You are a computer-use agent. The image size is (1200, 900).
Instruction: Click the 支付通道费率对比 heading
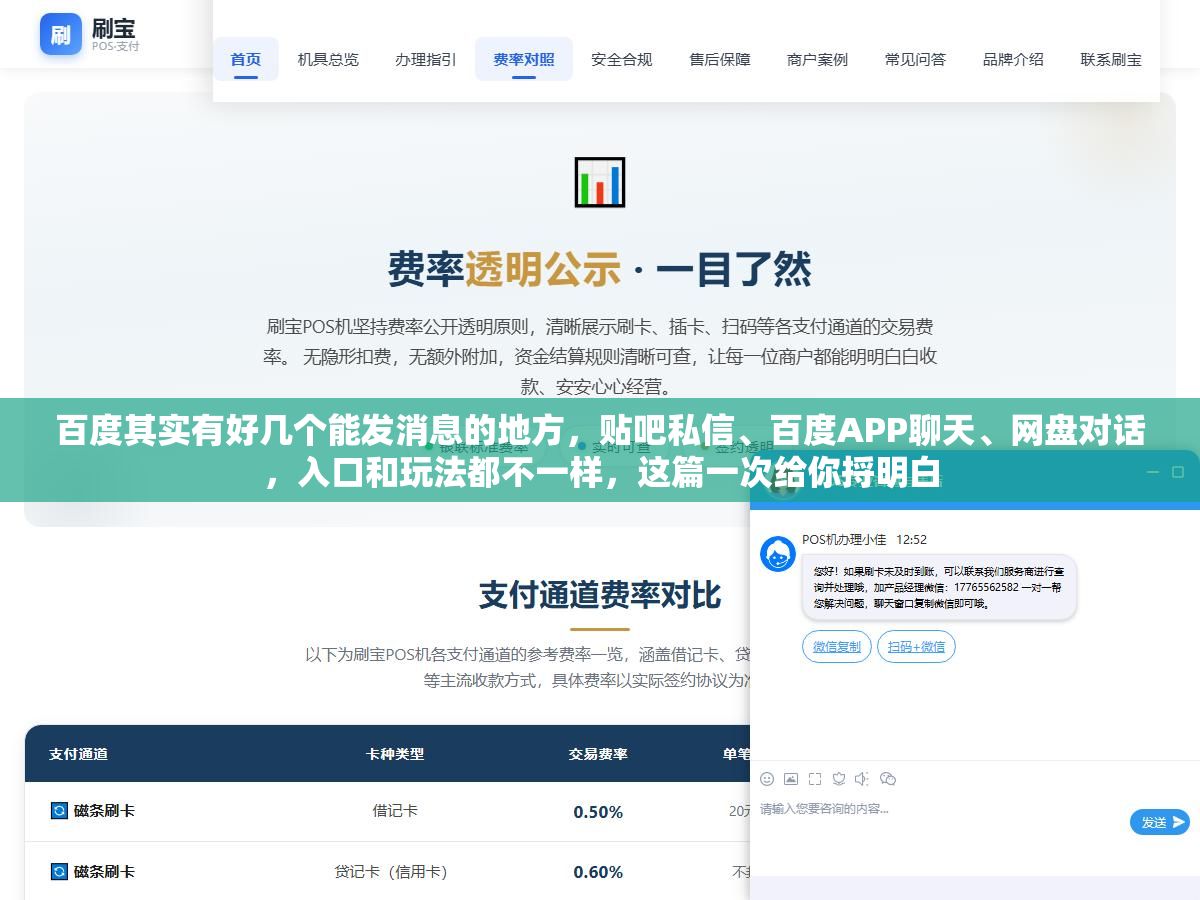[x=600, y=595]
